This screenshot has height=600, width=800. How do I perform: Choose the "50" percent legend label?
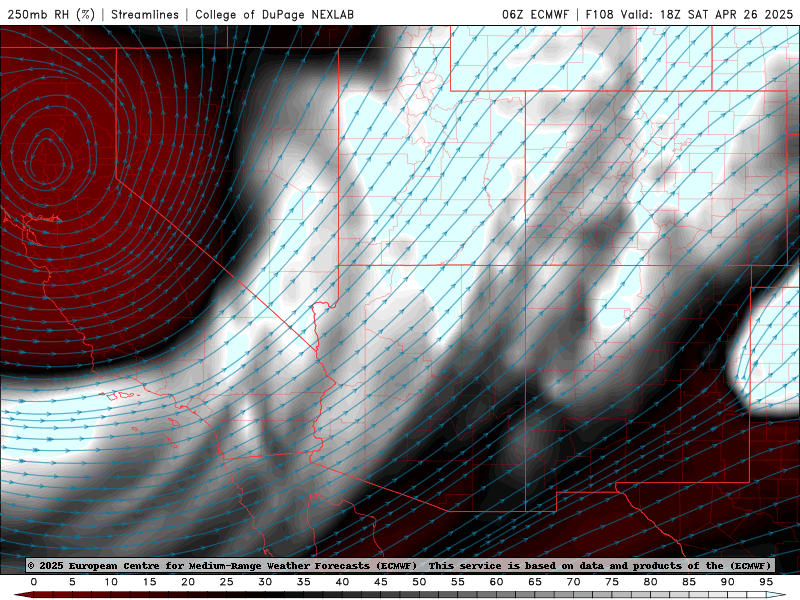[x=419, y=582]
